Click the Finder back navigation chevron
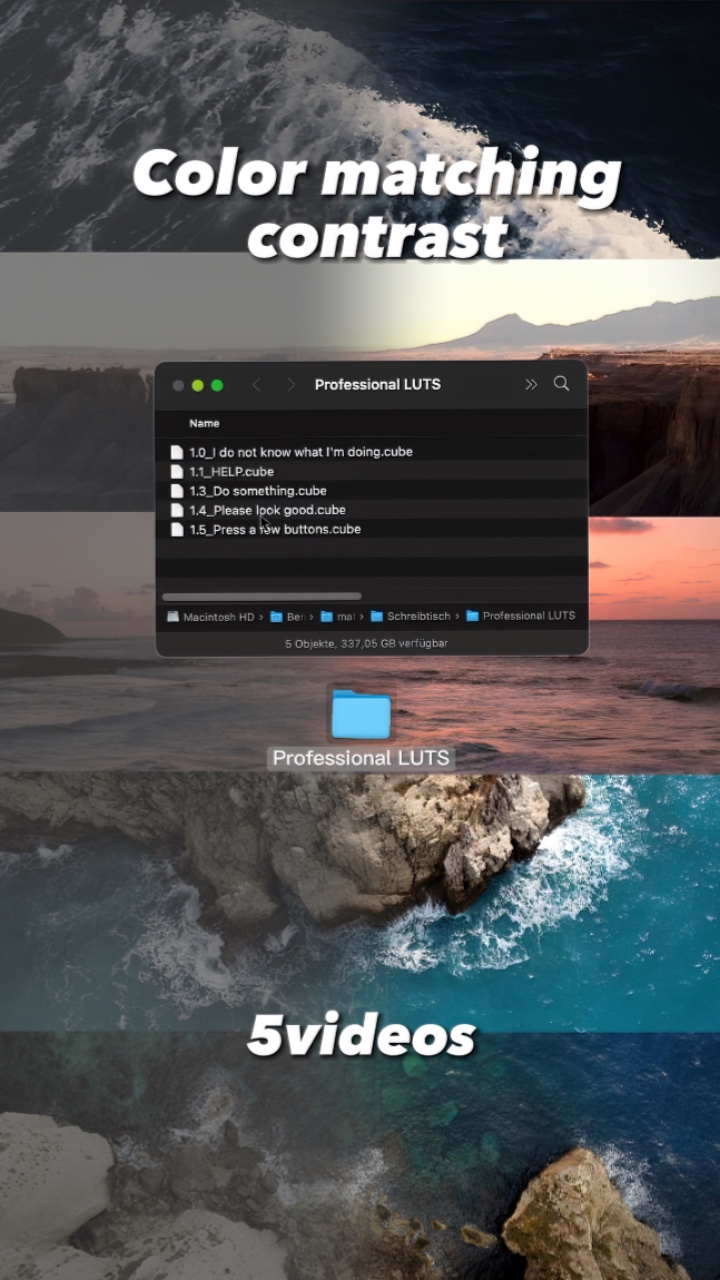 click(x=256, y=385)
